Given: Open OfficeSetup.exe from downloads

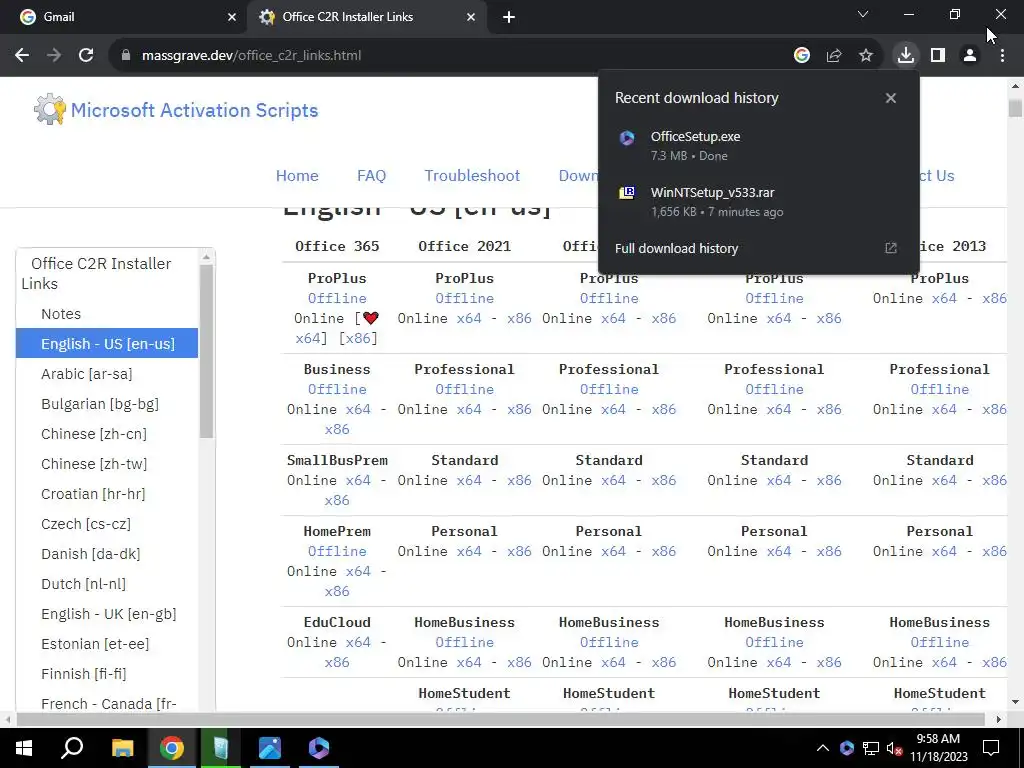Looking at the screenshot, I should (x=758, y=146).
